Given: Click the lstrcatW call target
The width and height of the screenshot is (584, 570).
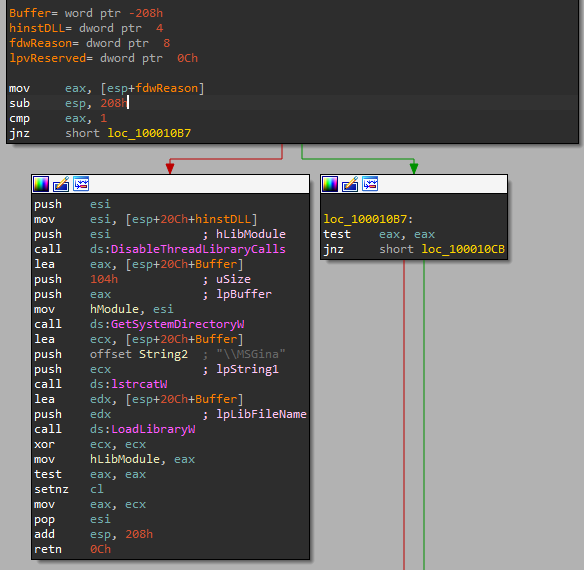Looking at the screenshot, I should (x=139, y=384).
